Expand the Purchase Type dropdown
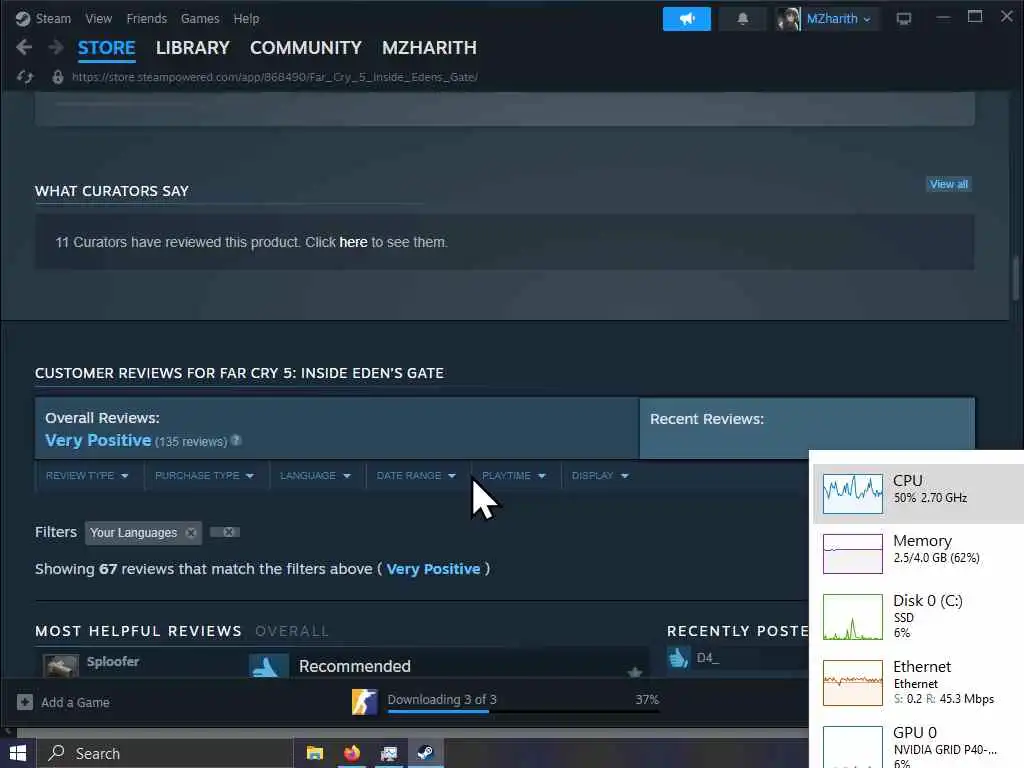This screenshot has width=1024, height=768. [204, 475]
